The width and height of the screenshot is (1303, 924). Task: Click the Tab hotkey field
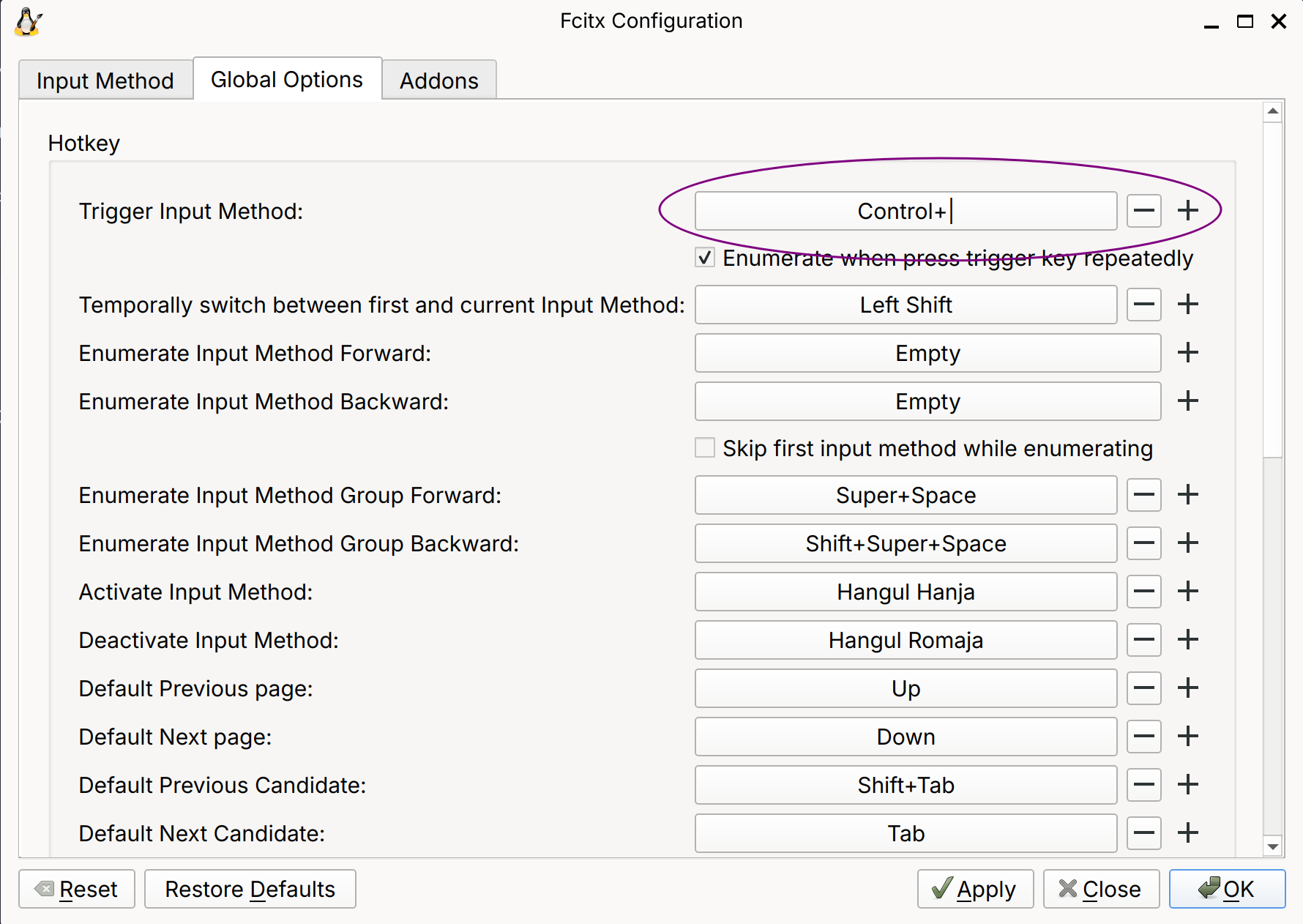click(906, 833)
